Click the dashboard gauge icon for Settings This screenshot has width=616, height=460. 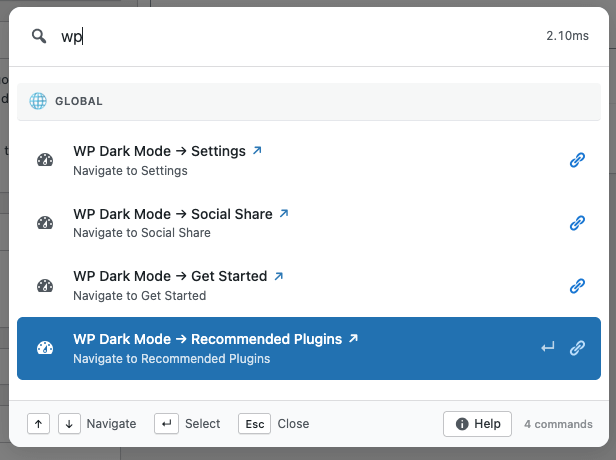click(45, 160)
